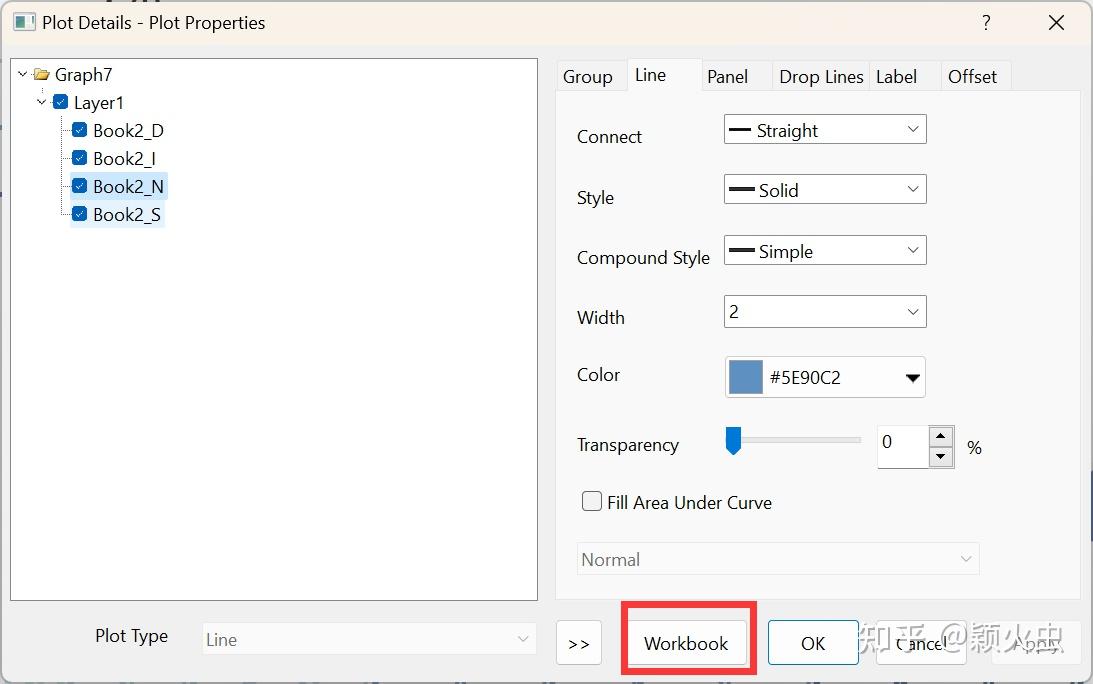
Task: Click the double-arrow expand panel button
Action: 579,644
